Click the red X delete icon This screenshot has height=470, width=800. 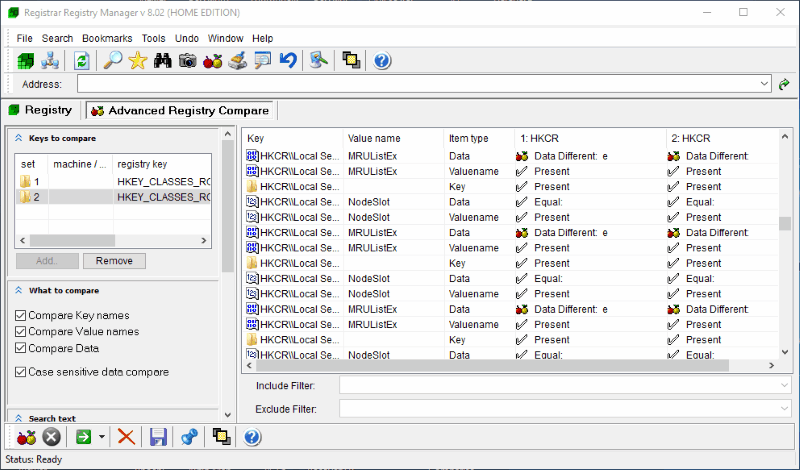[126, 437]
